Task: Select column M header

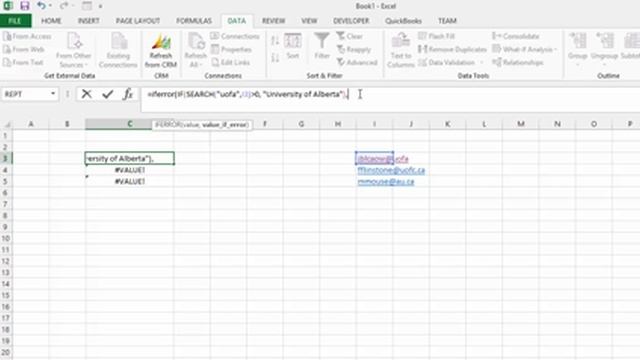Action: tap(521, 124)
